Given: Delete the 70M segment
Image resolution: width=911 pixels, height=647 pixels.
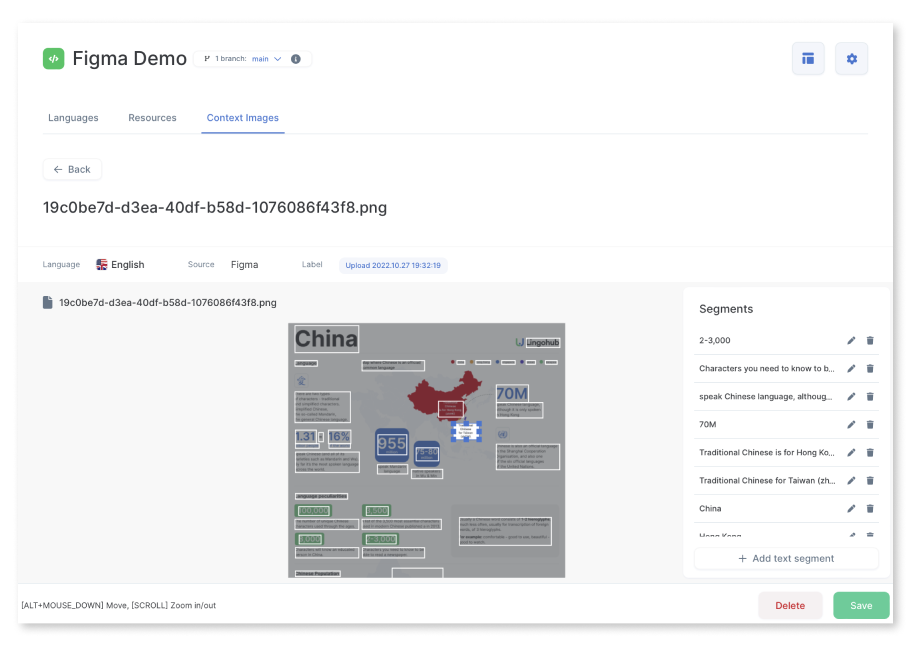Looking at the screenshot, I should click(870, 425).
